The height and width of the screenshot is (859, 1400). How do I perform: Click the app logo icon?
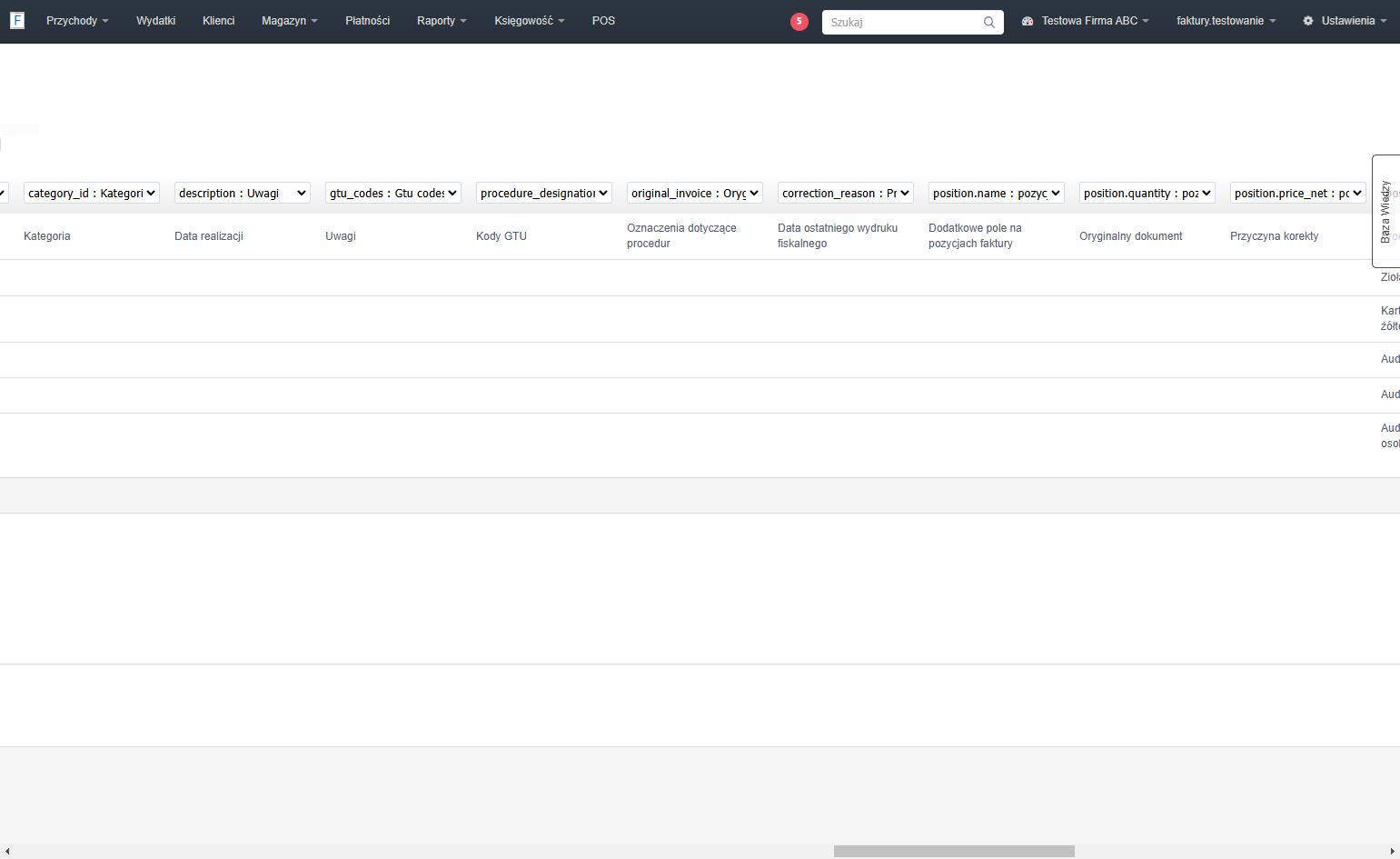pos(17,20)
